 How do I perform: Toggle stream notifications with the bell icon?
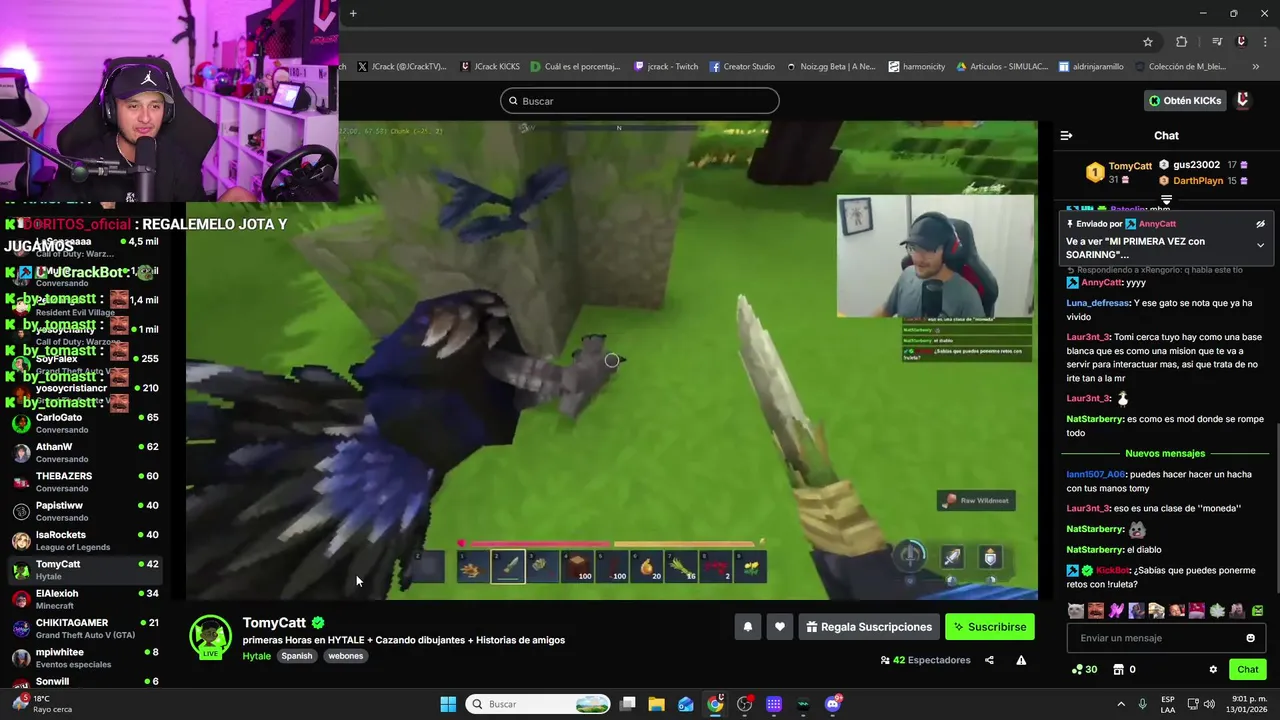pos(747,627)
